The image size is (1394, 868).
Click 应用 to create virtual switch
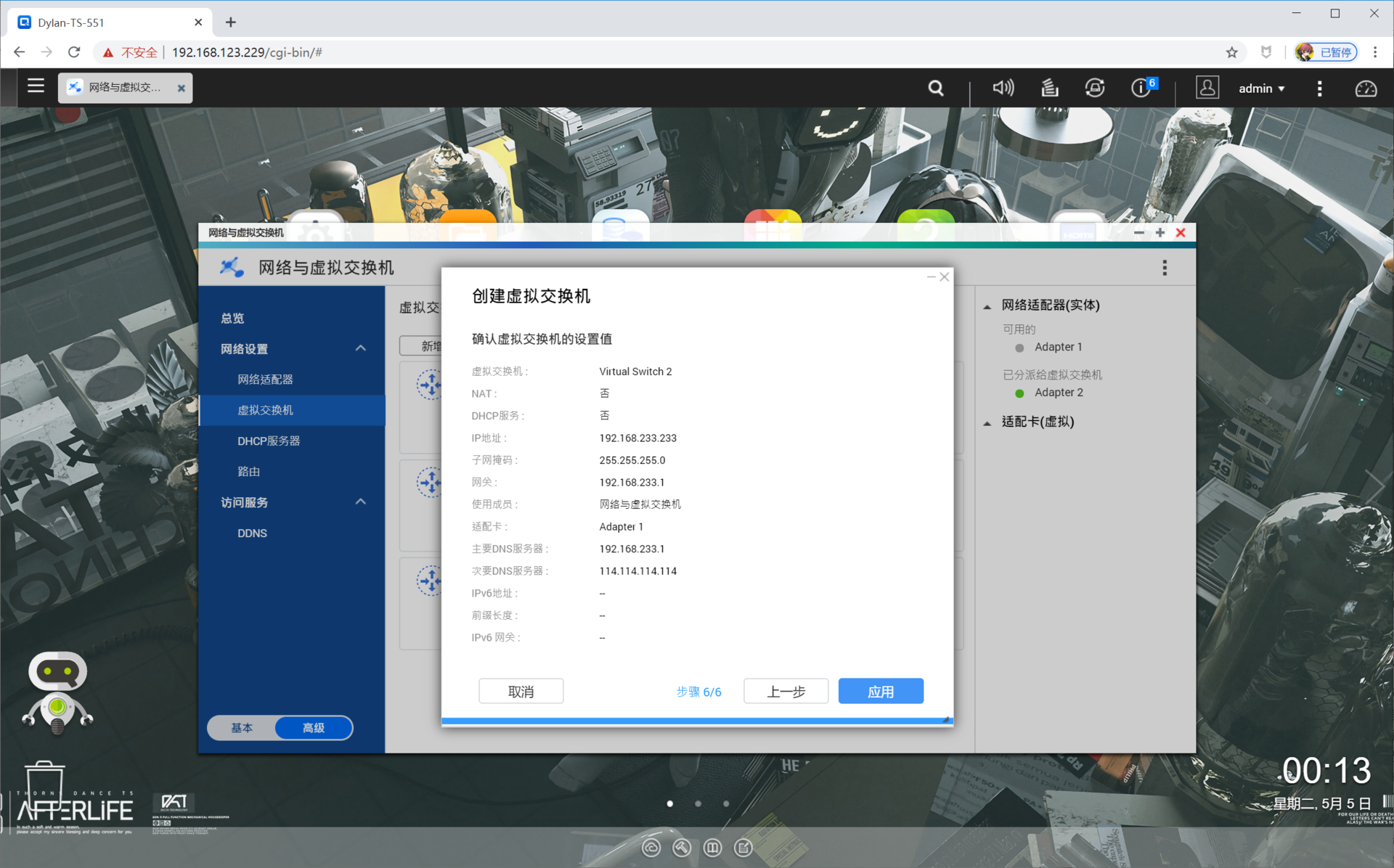click(880, 691)
